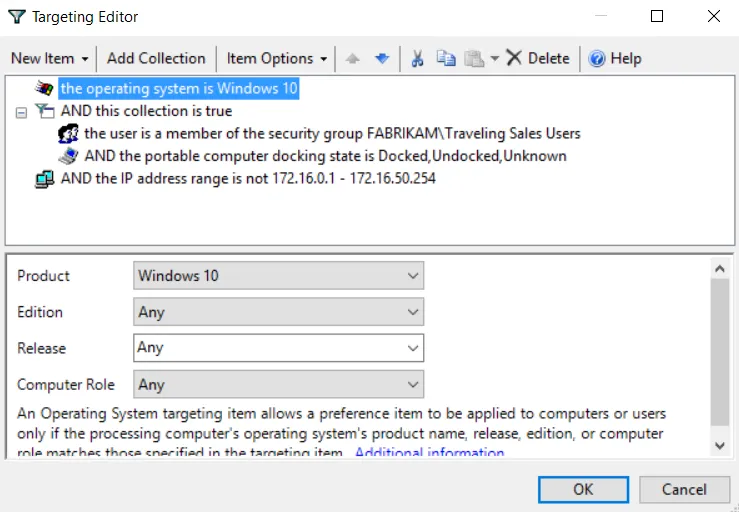
Task: Click the Move Up arrow icon
Action: point(353,59)
